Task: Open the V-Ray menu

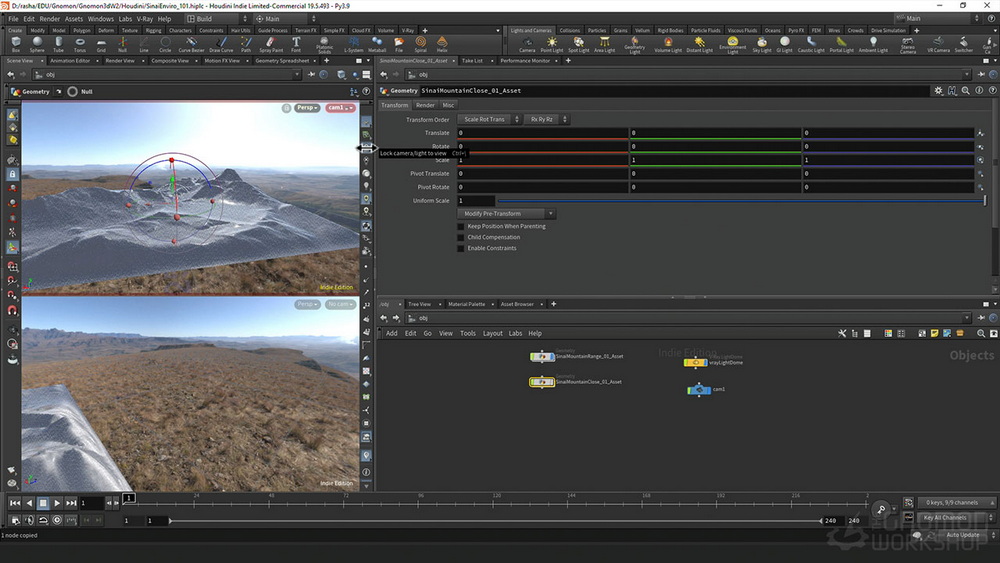Action: 145,18
